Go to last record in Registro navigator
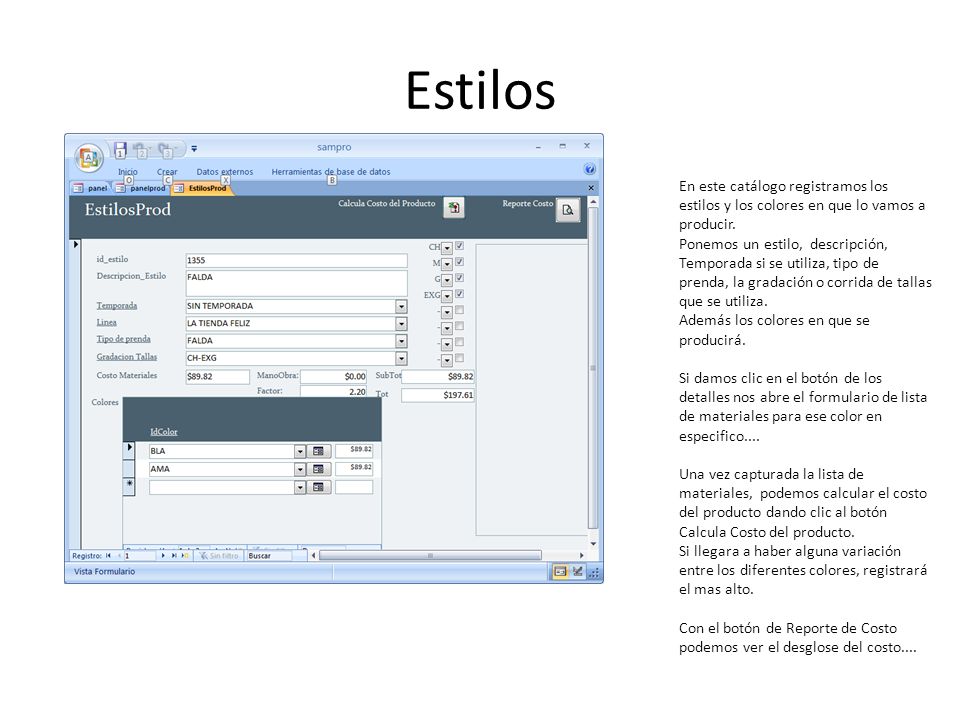 click(x=174, y=556)
